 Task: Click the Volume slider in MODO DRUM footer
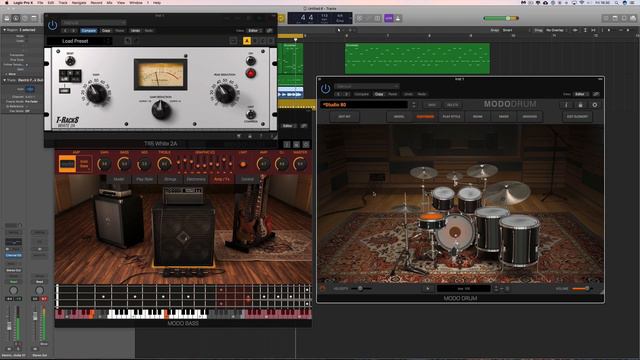tap(581, 289)
